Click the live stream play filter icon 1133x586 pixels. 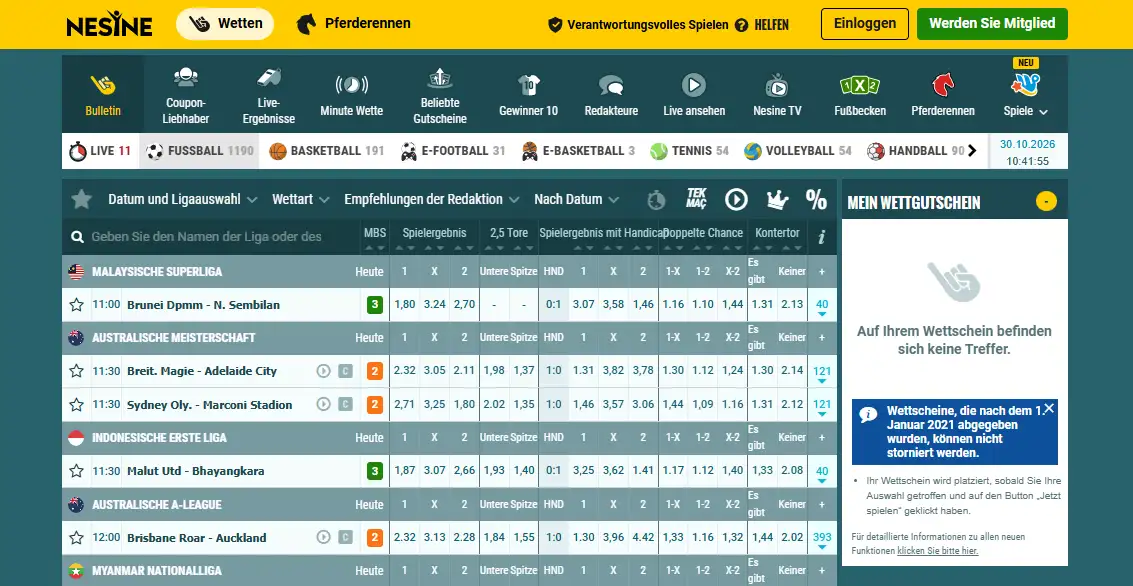click(x=736, y=199)
